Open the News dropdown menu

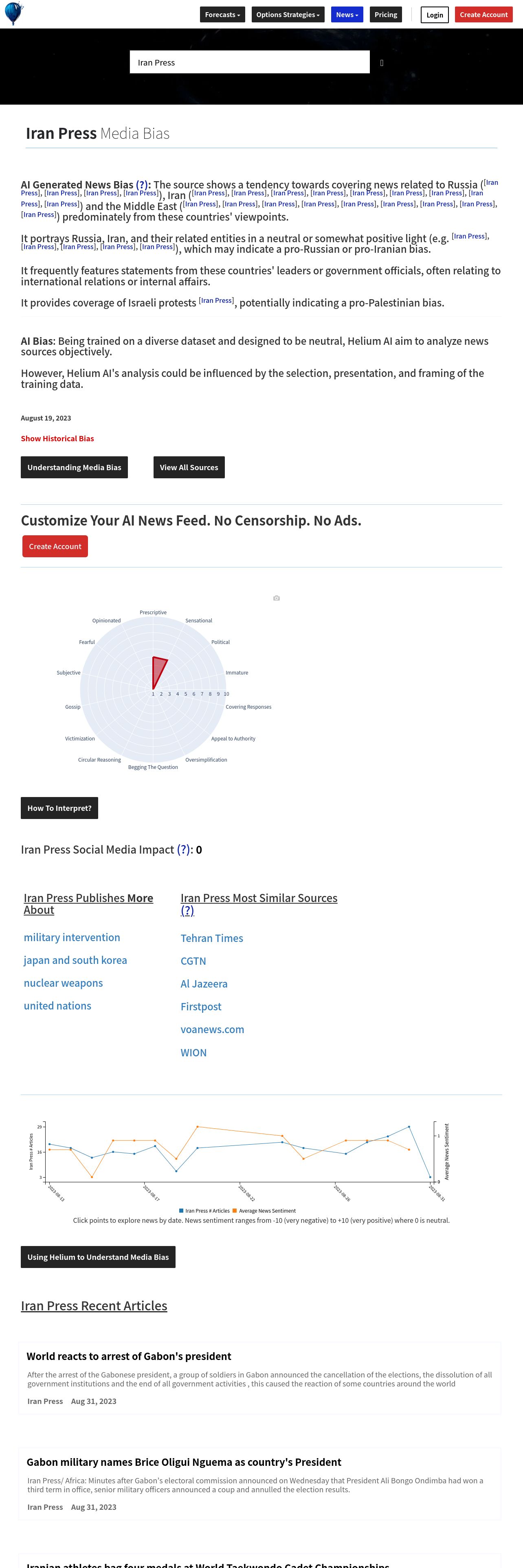tap(347, 15)
